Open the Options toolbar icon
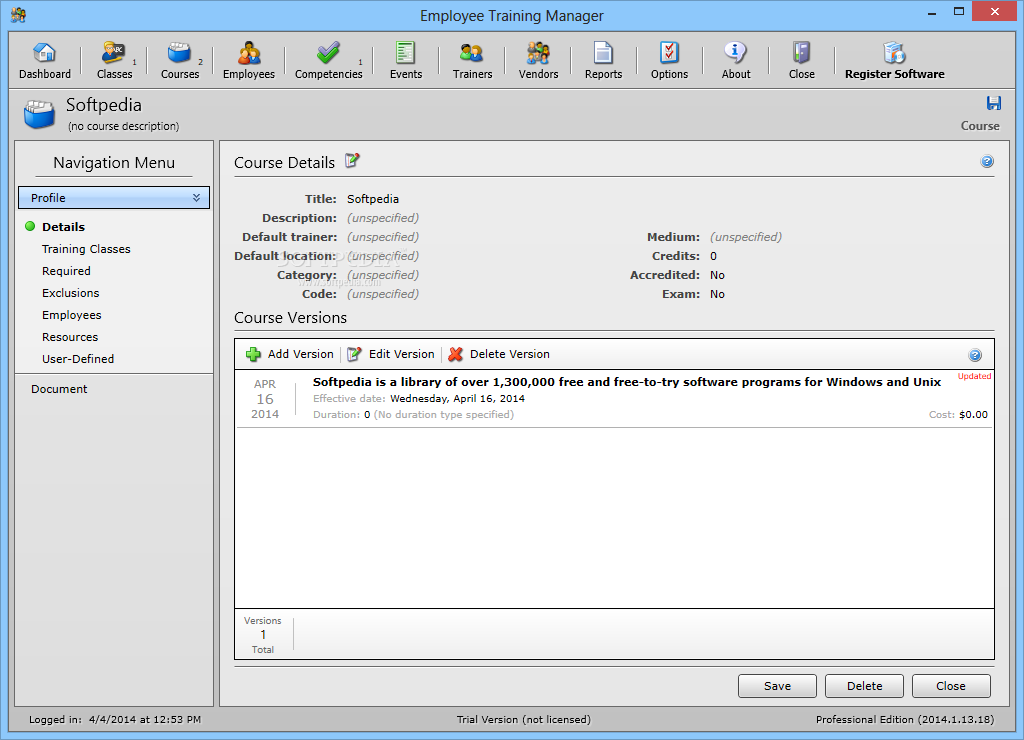 click(x=669, y=52)
